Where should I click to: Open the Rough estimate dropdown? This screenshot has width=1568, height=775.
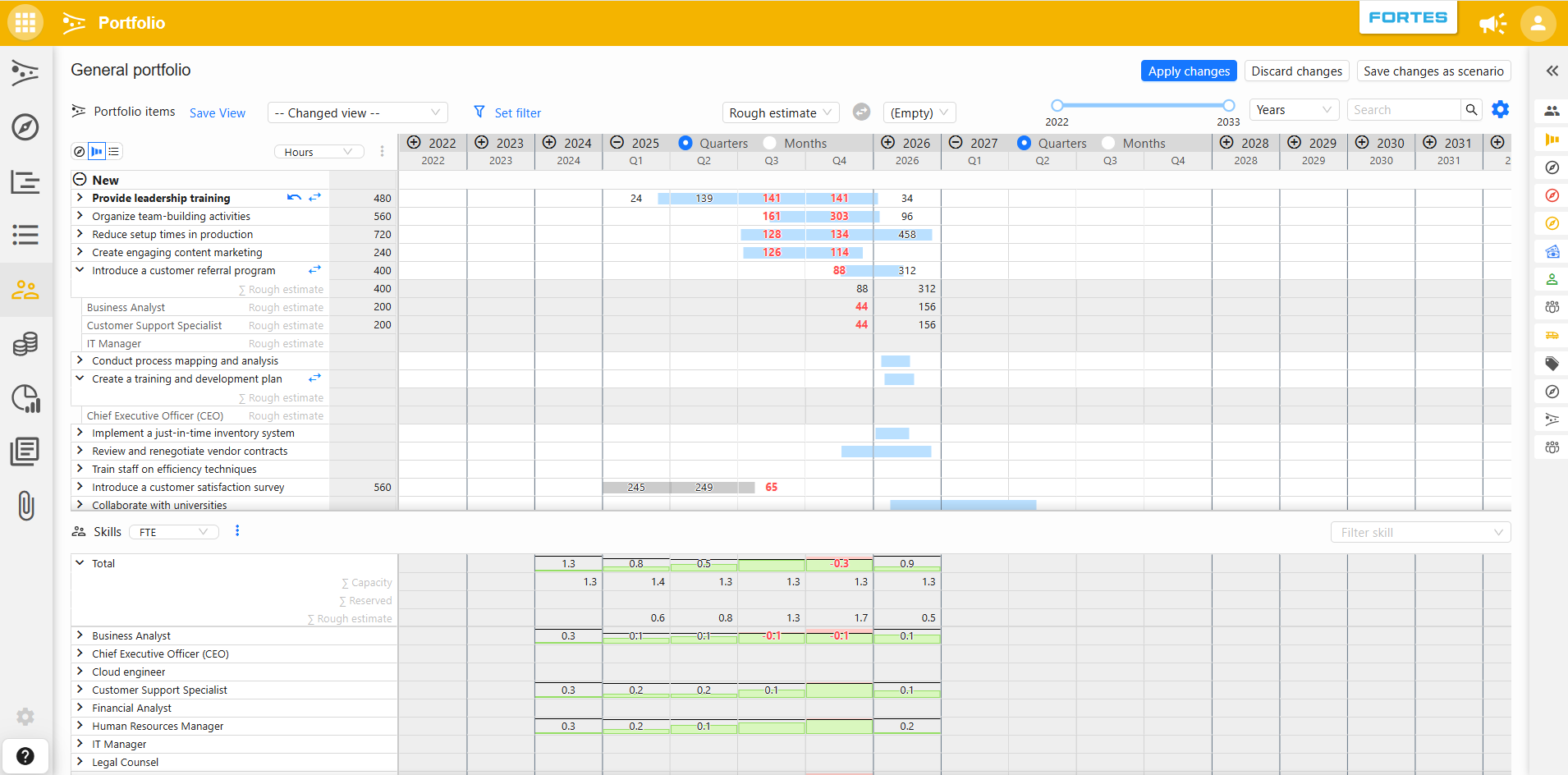click(x=781, y=112)
